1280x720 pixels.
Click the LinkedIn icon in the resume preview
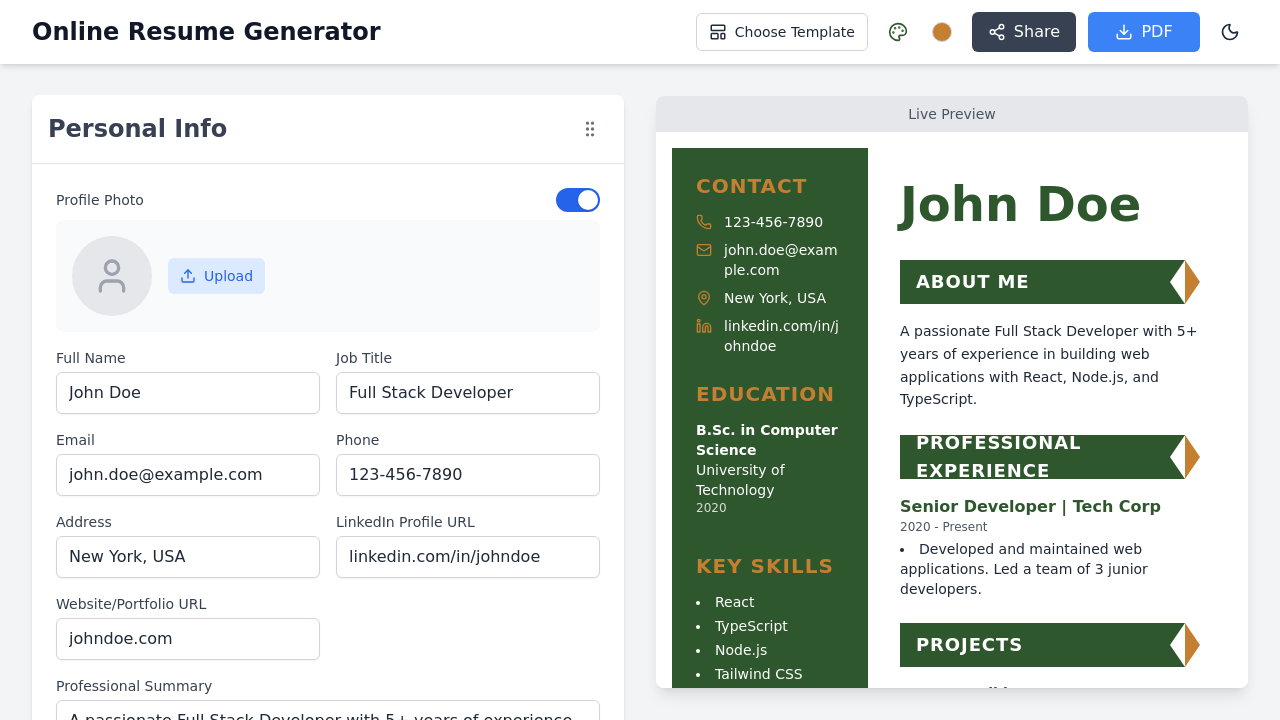tap(704, 325)
